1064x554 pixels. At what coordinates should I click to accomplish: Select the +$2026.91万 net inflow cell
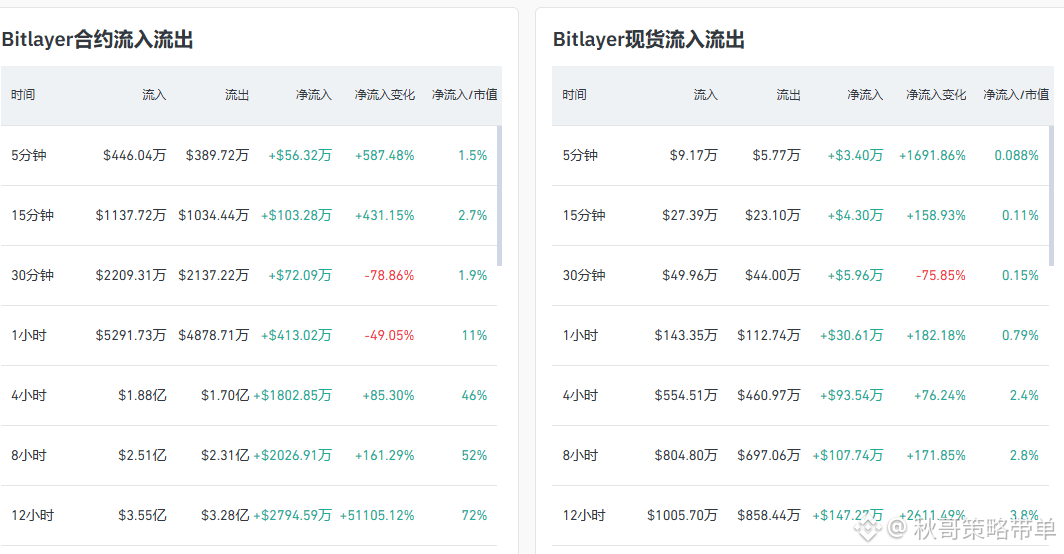click(x=292, y=455)
